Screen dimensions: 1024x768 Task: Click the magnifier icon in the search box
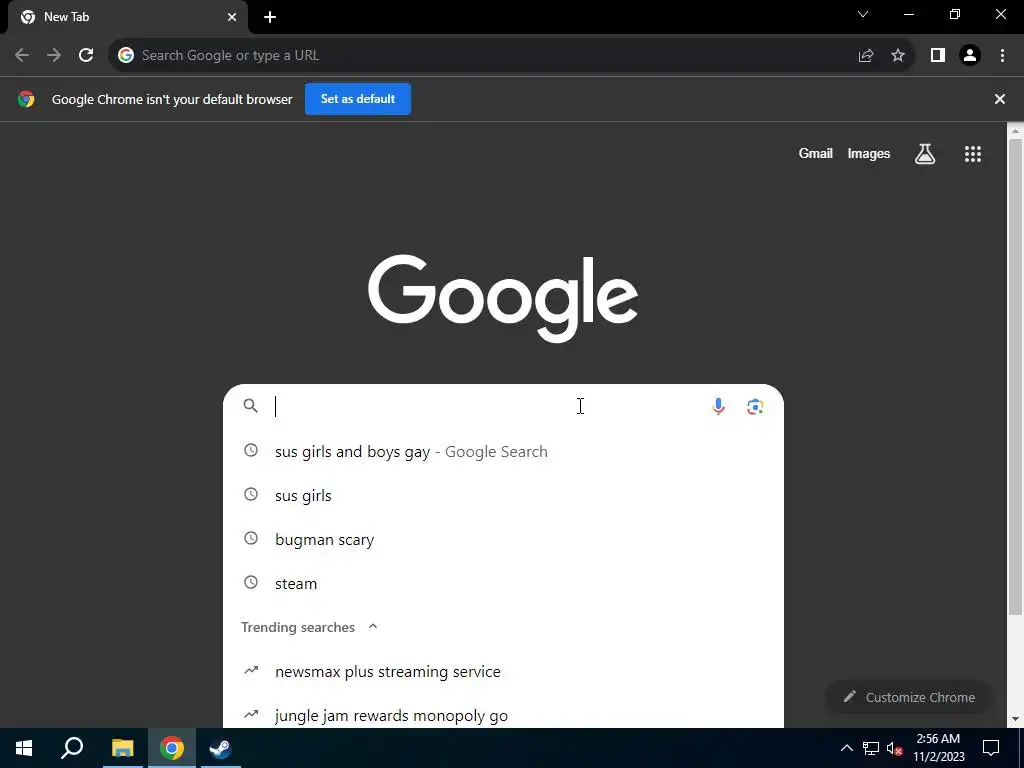[x=251, y=406]
